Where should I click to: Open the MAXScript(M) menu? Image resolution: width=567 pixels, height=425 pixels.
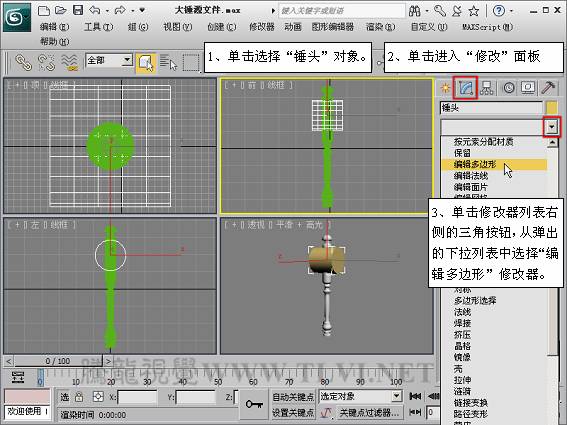(487, 27)
